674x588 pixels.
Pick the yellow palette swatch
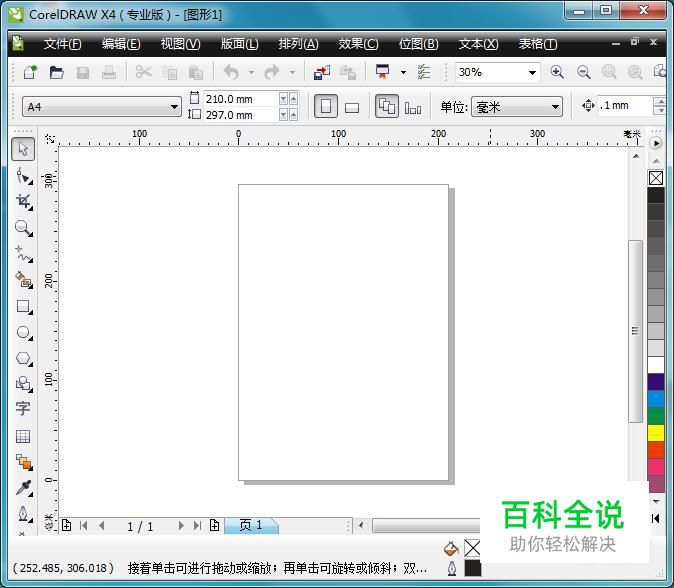(656, 433)
